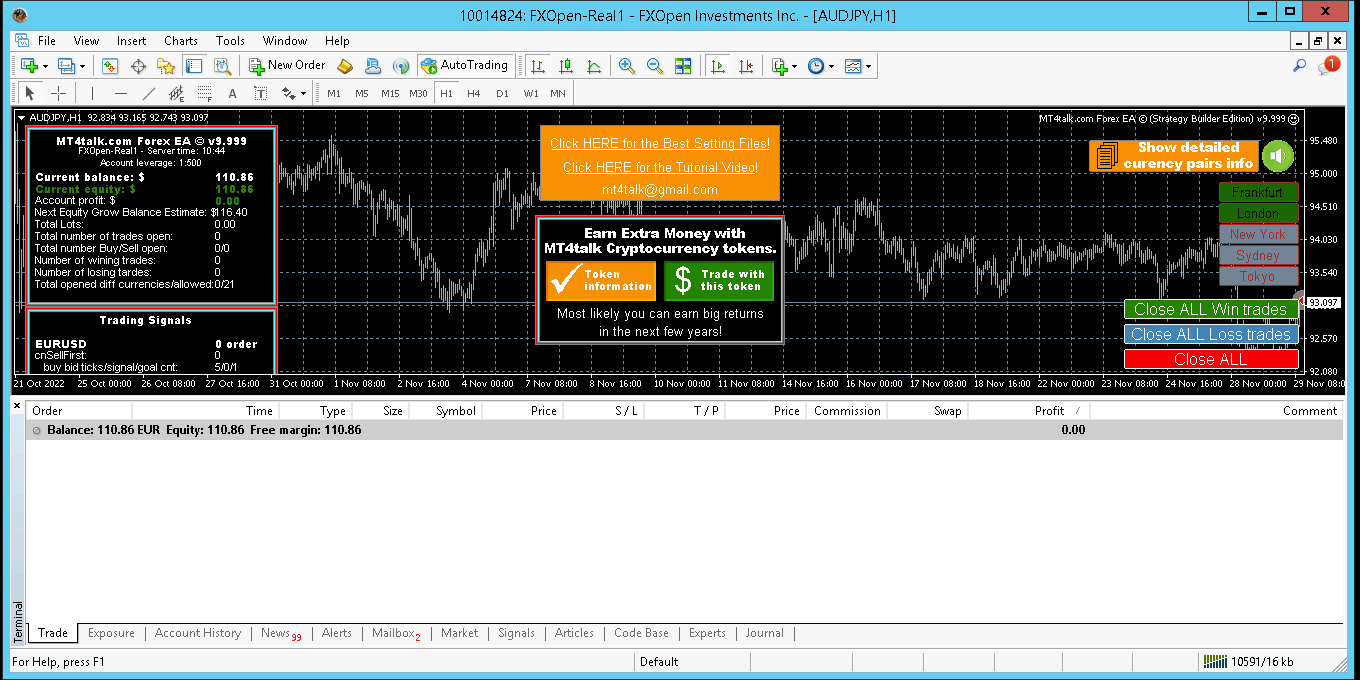Open a new chart window
The image size is (1360, 680).
coord(29,66)
